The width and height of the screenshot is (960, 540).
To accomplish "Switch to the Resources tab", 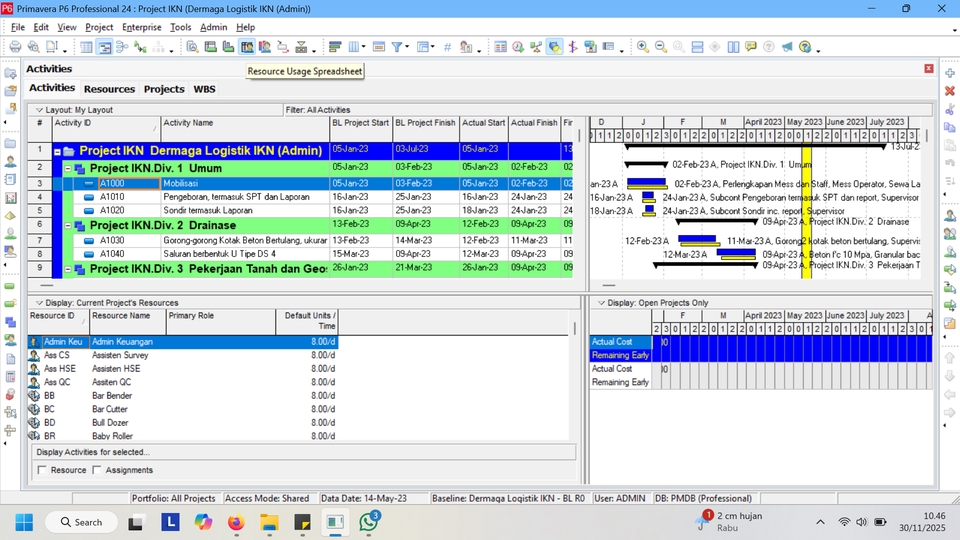I will (109, 89).
